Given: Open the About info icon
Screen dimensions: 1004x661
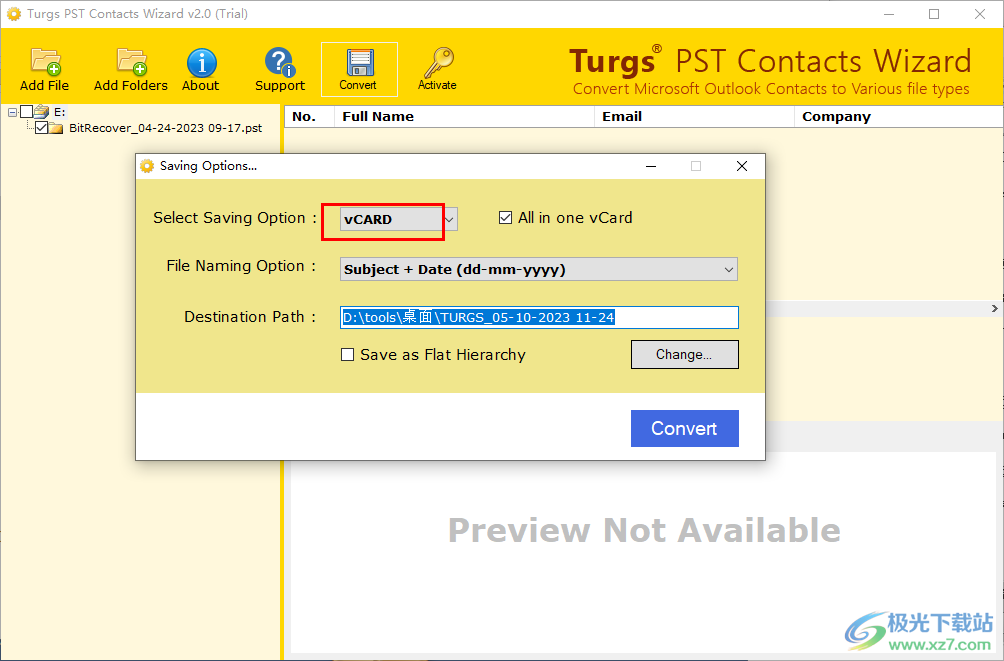Looking at the screenshot, I should point(201,63).
